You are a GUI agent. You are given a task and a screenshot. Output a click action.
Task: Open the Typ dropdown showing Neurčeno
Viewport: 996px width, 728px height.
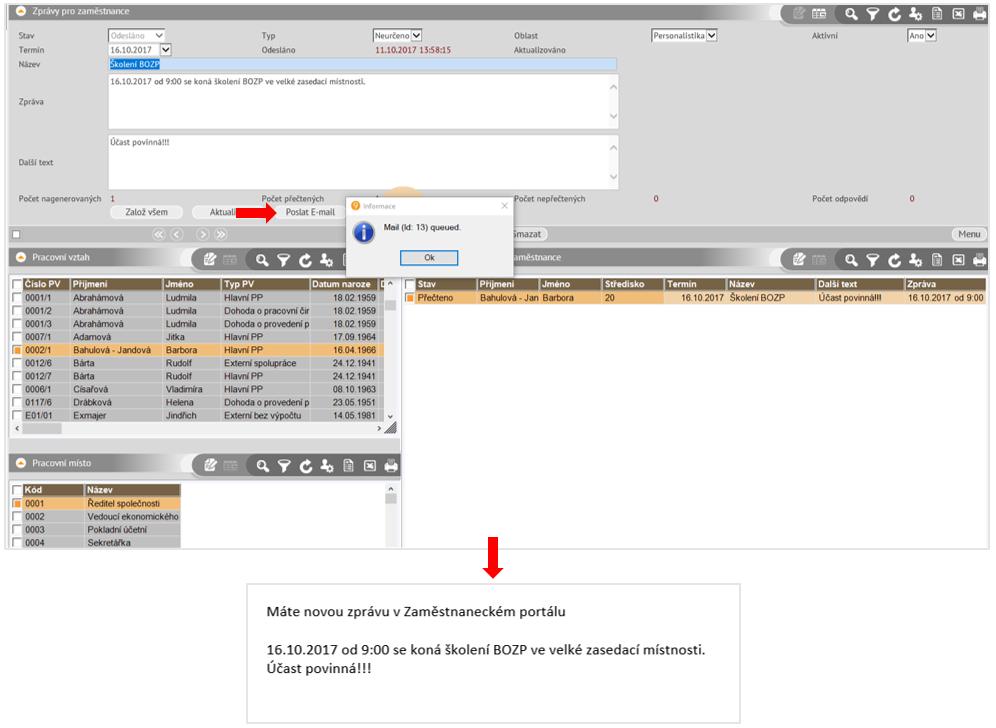click(x=417, y=36)
